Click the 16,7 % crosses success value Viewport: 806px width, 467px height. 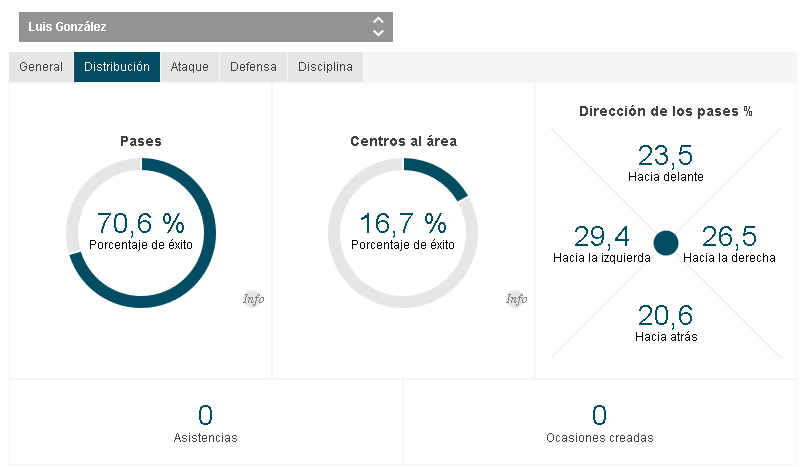click(x=403, y=223)
